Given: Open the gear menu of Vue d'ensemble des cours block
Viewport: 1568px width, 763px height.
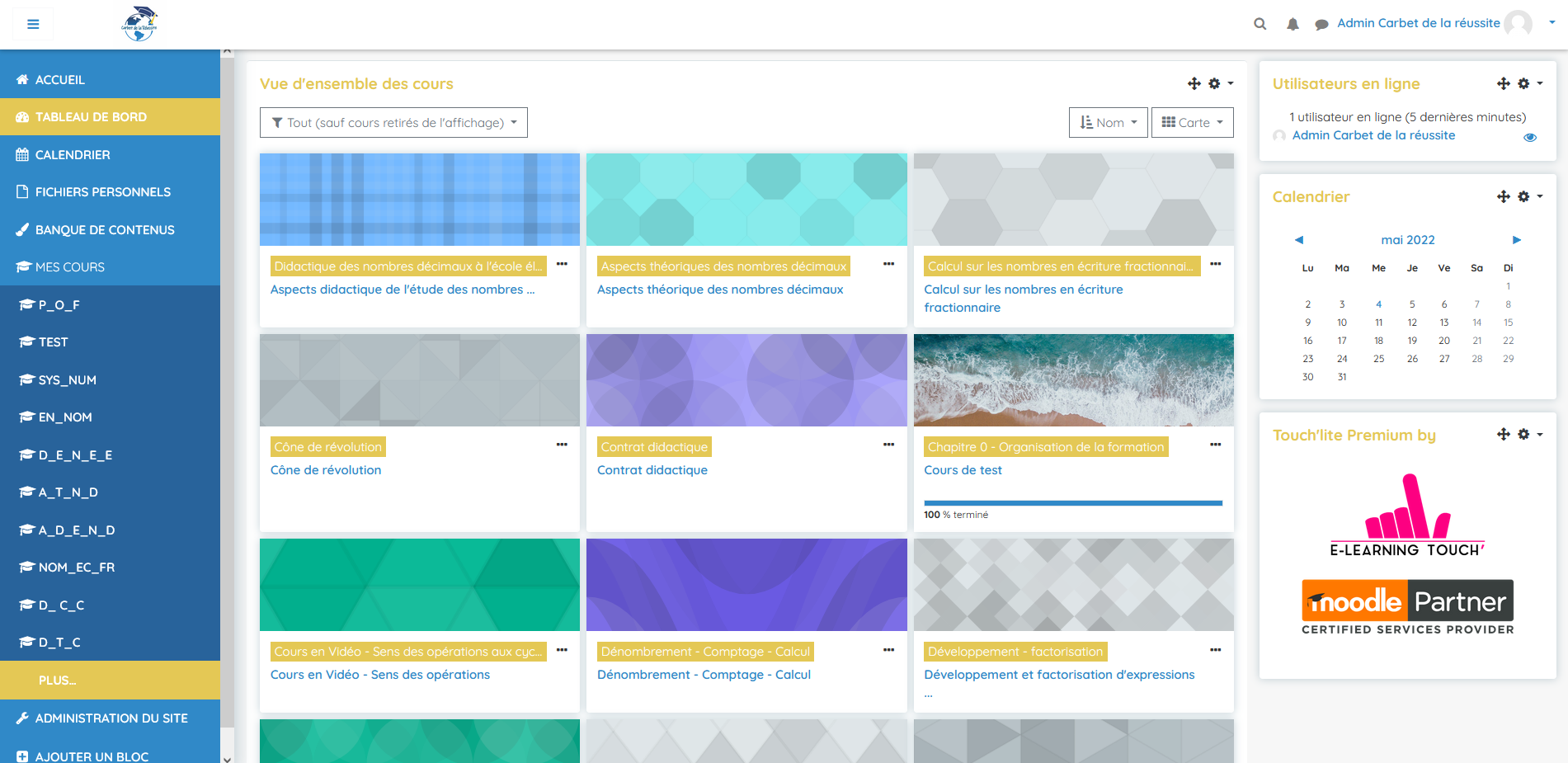Looking at the screenshot, I should click(1220, 83).
